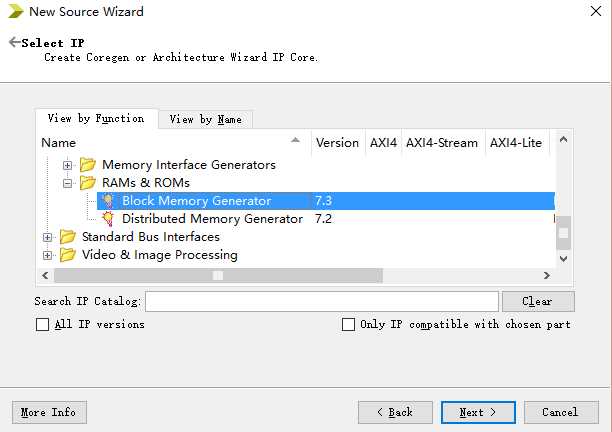Image resolution: width=612 pixels, height=432 pixels.
Task: Click the Next button
Action: point(478,412)
